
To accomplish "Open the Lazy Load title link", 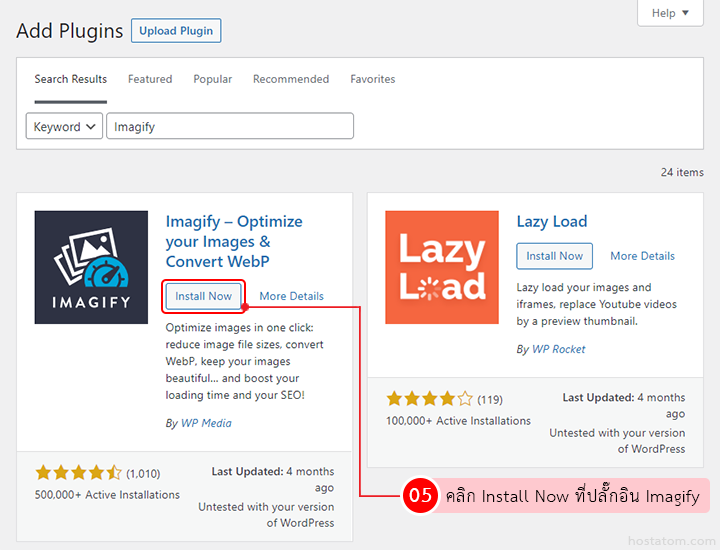I will click(551, 222).
